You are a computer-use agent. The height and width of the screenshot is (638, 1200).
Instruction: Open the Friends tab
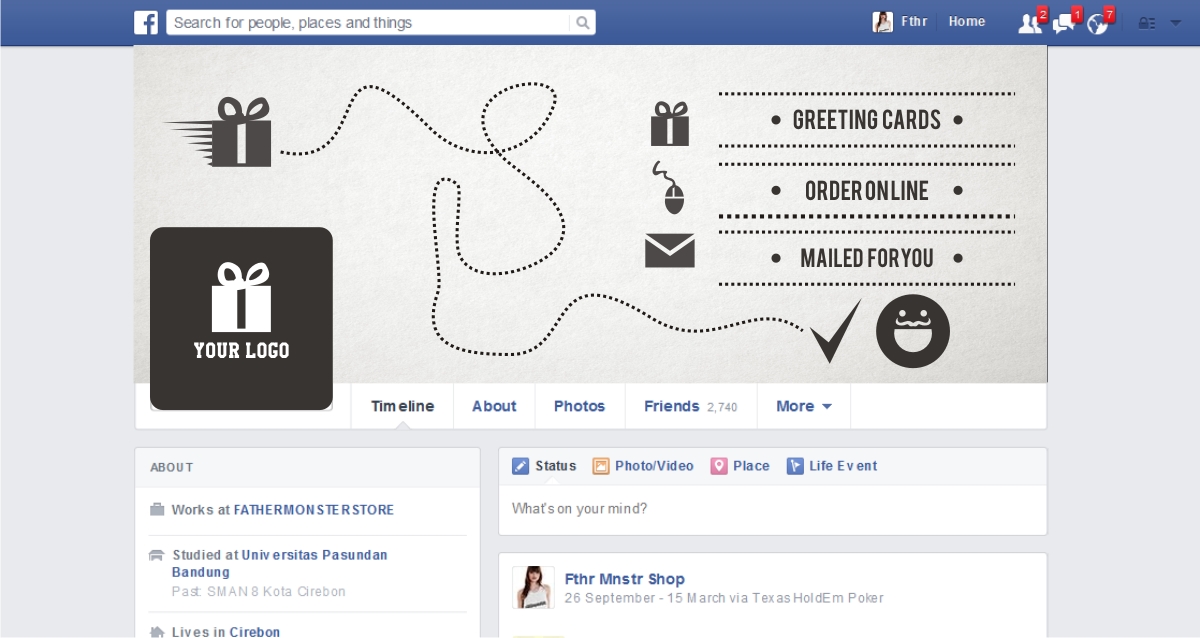coord(691,406)
